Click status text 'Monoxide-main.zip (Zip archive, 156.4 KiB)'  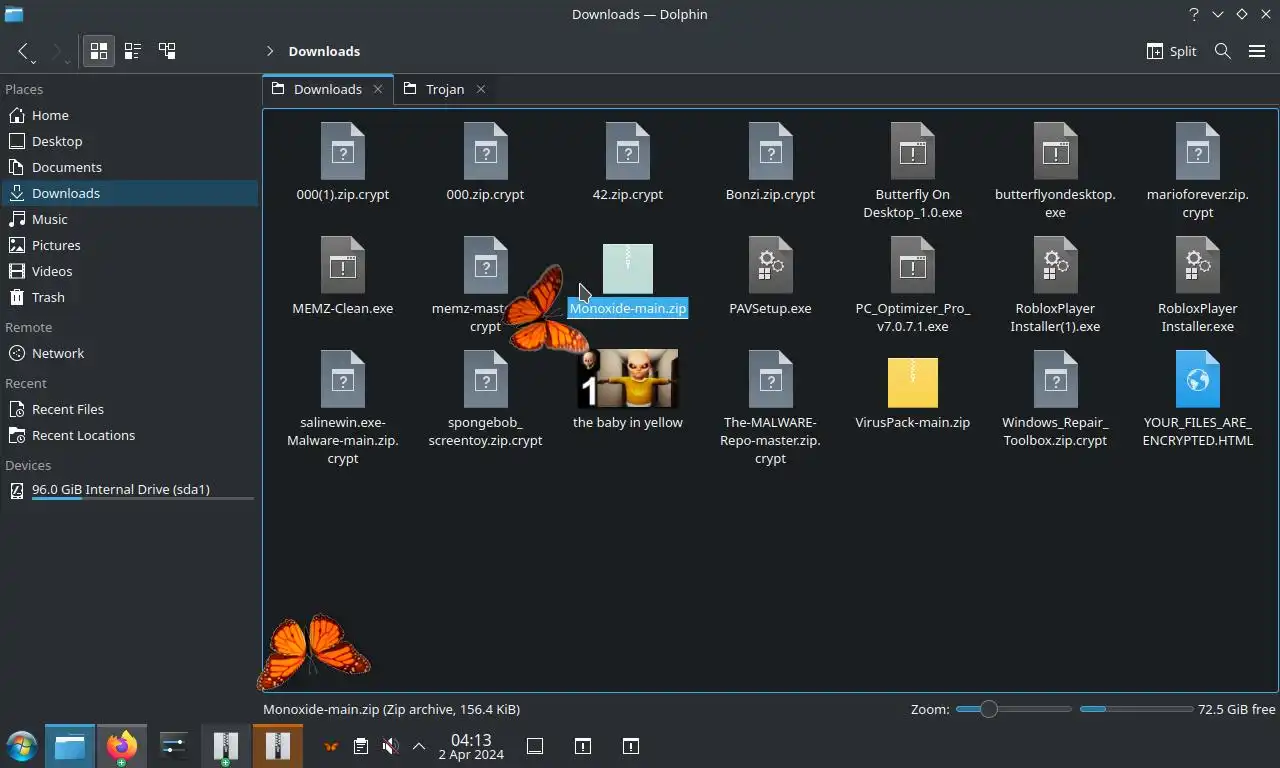click(391, 709)
